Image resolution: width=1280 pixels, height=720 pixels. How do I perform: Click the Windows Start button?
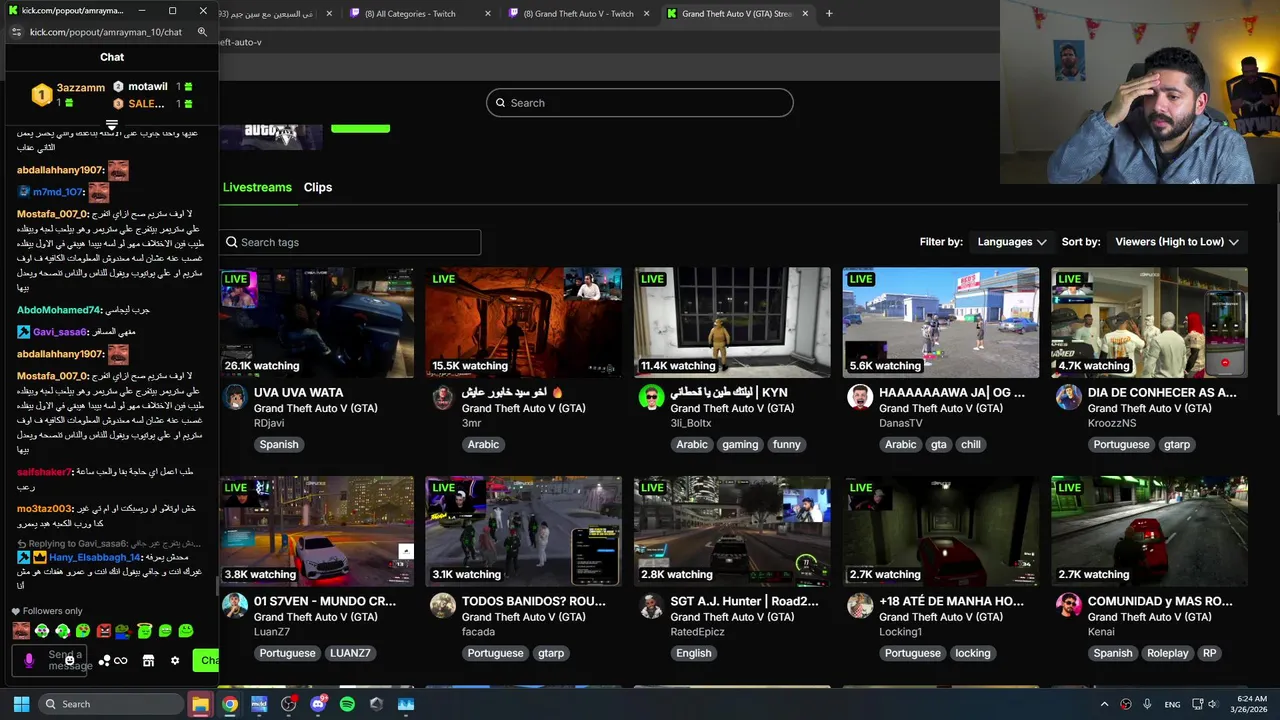(21, 704)
